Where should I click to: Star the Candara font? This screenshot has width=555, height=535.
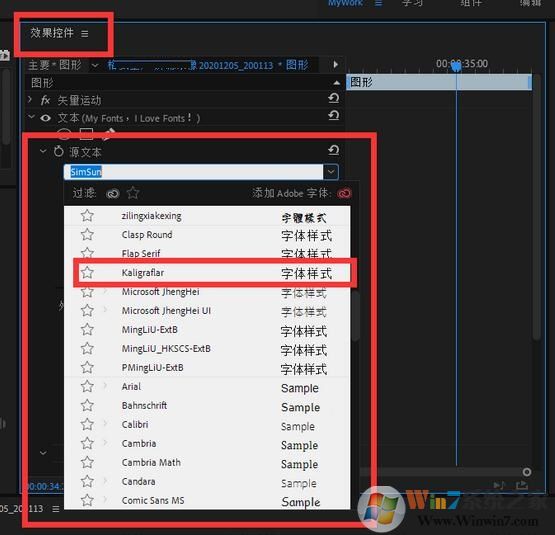[x=87, y=481]
